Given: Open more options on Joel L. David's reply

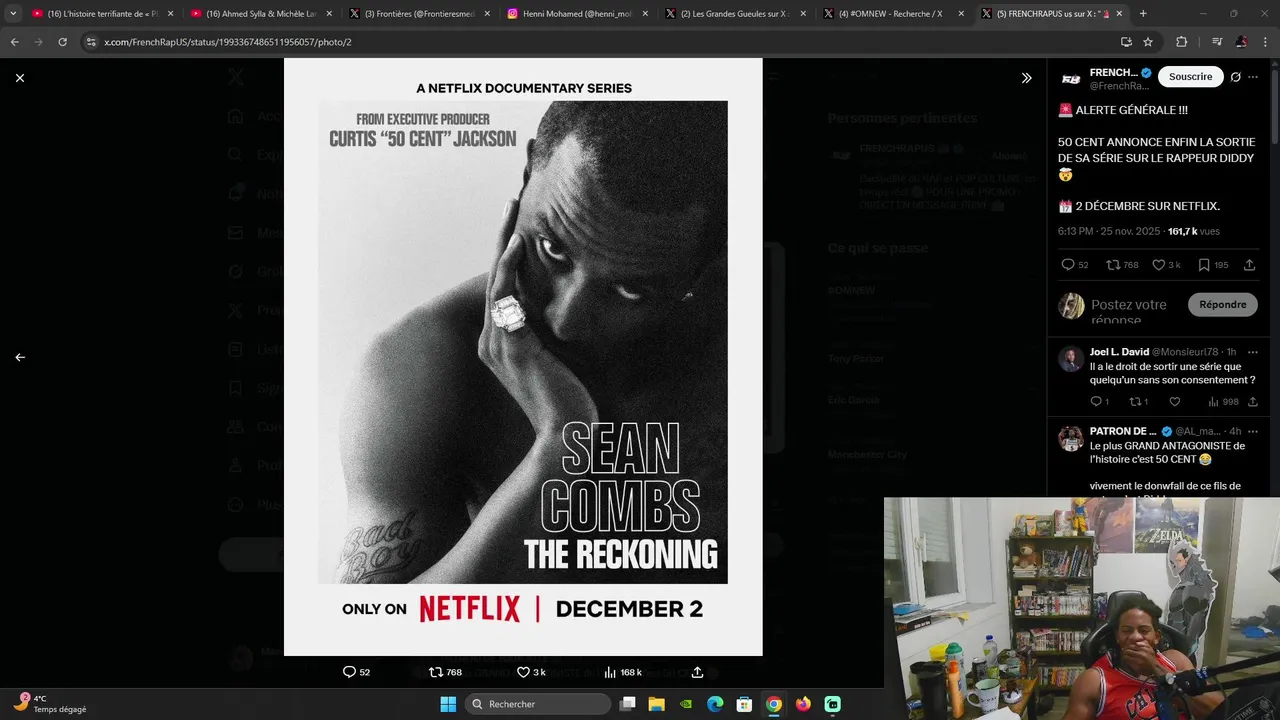Looking at the screenshot, I should 1253,352.
